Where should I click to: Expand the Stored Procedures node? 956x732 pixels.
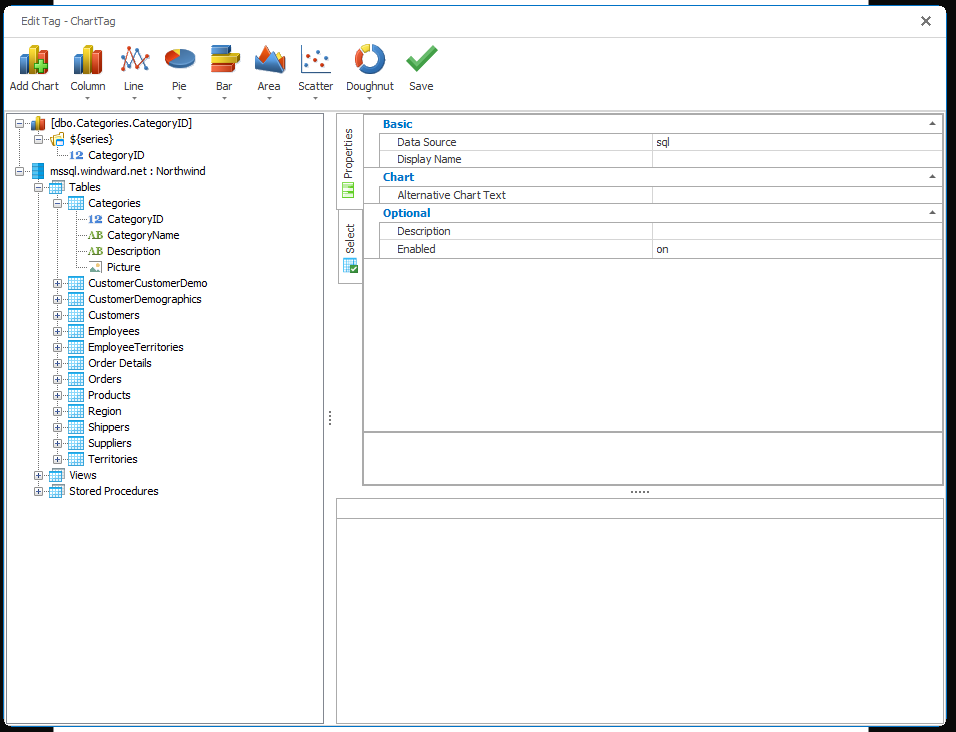38,491
